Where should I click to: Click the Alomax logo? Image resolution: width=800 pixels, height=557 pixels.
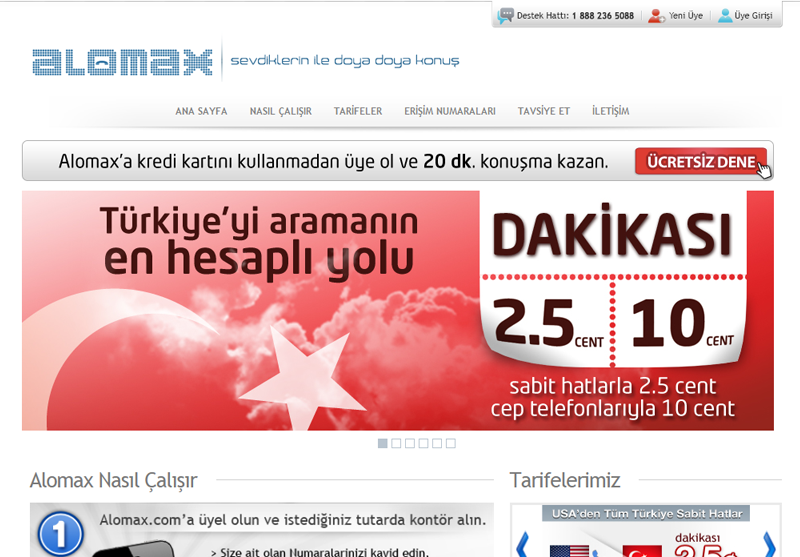pos(122,63)
